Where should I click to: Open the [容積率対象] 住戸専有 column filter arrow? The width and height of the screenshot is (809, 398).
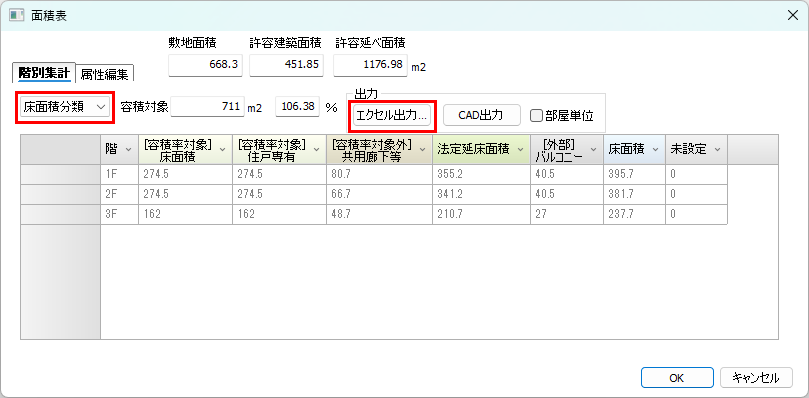317,150
